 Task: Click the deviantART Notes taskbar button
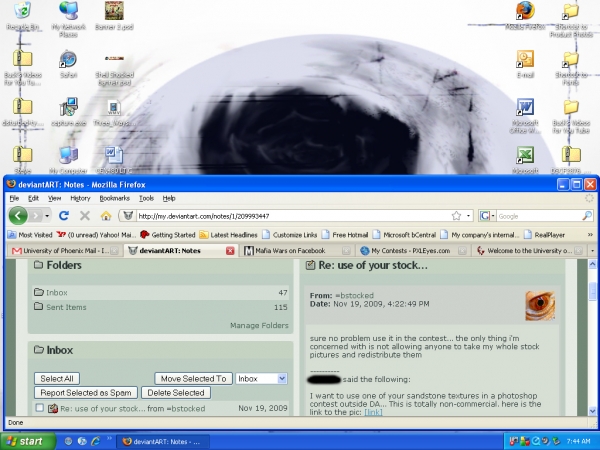pyautogui.click(x=162, y=442)
